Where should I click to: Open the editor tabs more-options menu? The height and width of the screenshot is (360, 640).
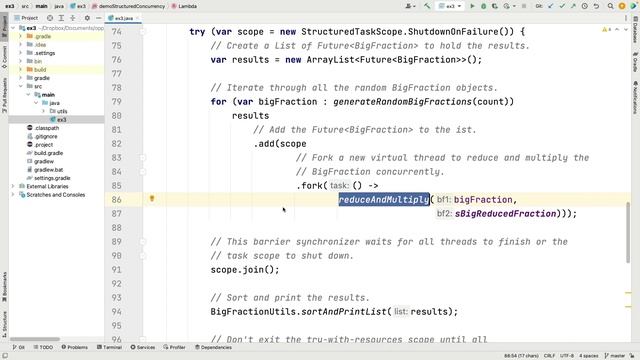[626, 18]
